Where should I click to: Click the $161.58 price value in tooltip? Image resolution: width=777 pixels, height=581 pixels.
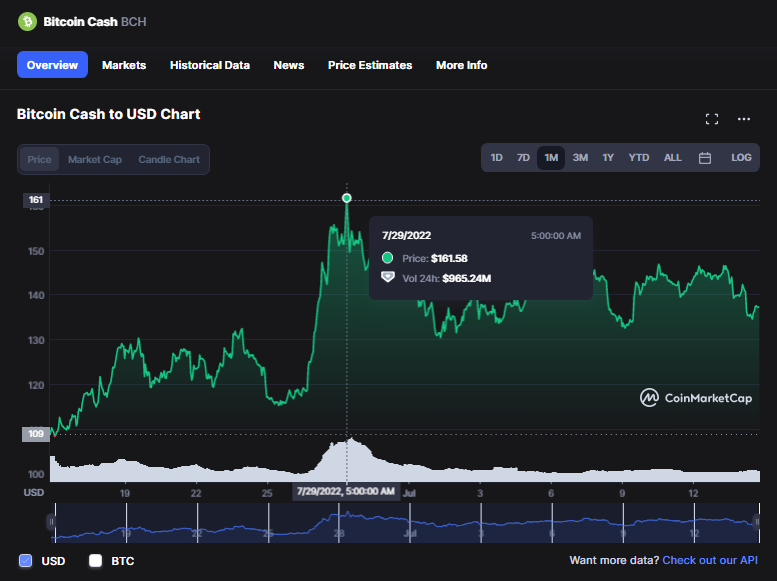[x=449, y=258]
